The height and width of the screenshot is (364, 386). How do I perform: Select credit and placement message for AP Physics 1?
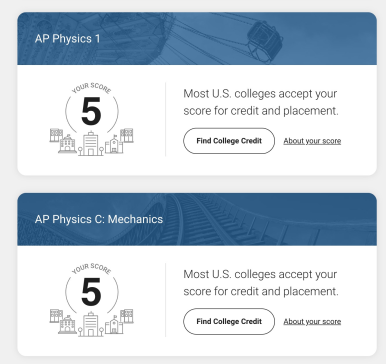coord(261,102)
